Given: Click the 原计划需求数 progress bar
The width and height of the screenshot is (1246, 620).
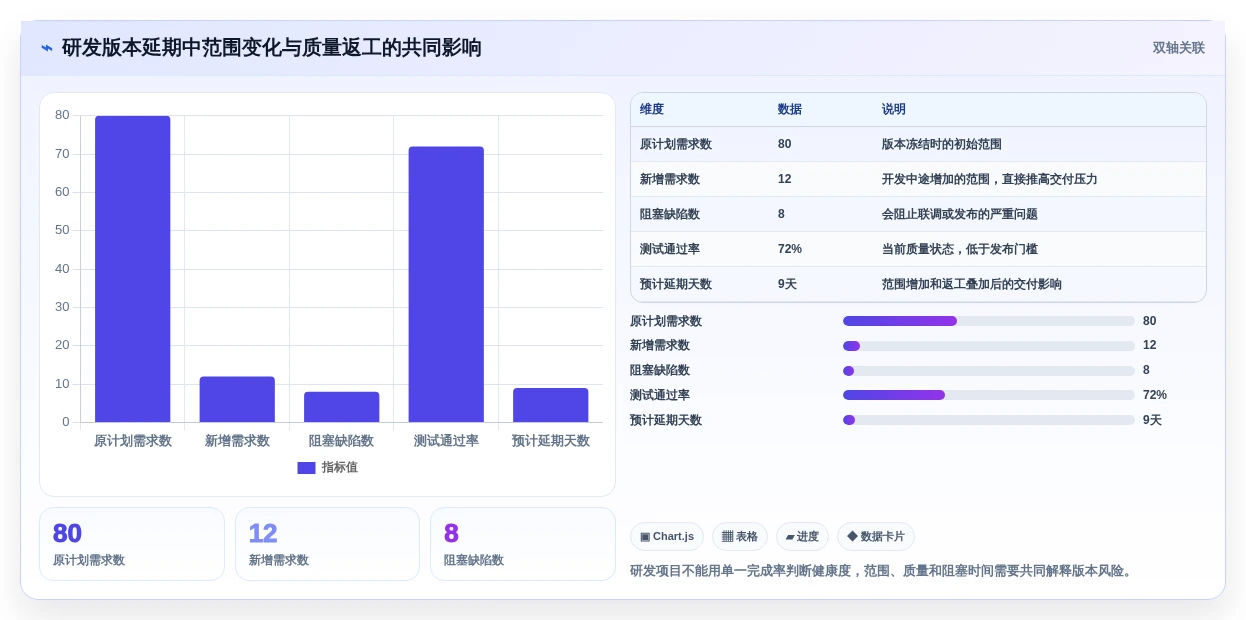Looking at the screenshot, I should click(x=989, y=321).
